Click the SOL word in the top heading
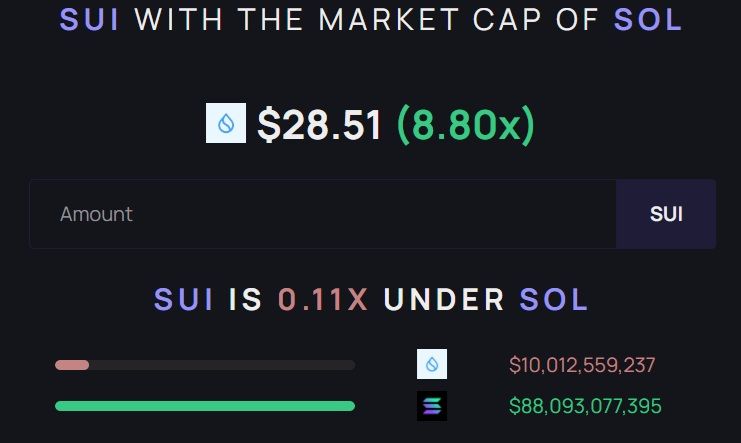 click(x=647, y=20)
